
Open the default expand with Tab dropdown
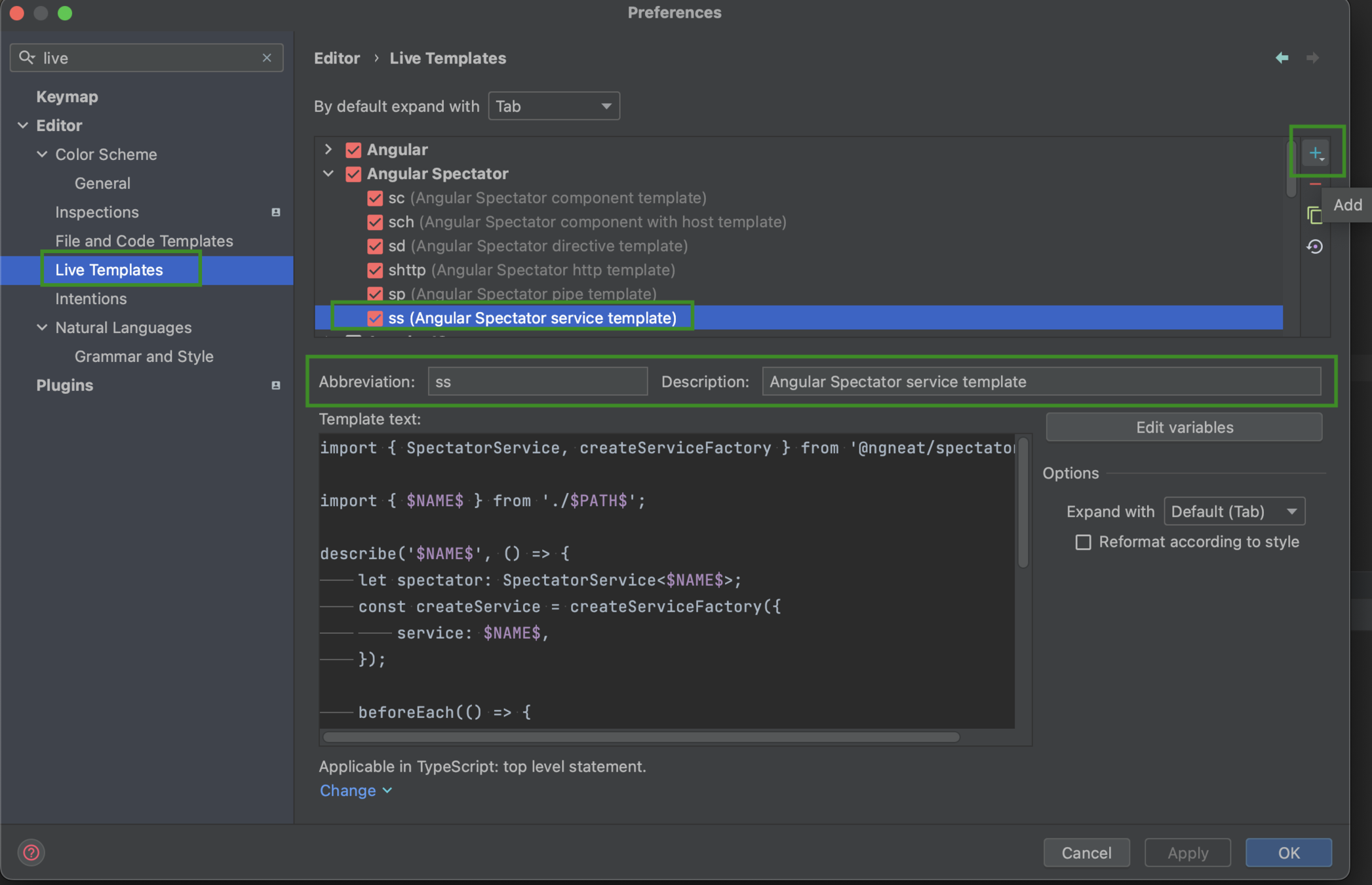pyautogui.click(x=553, y=106)
